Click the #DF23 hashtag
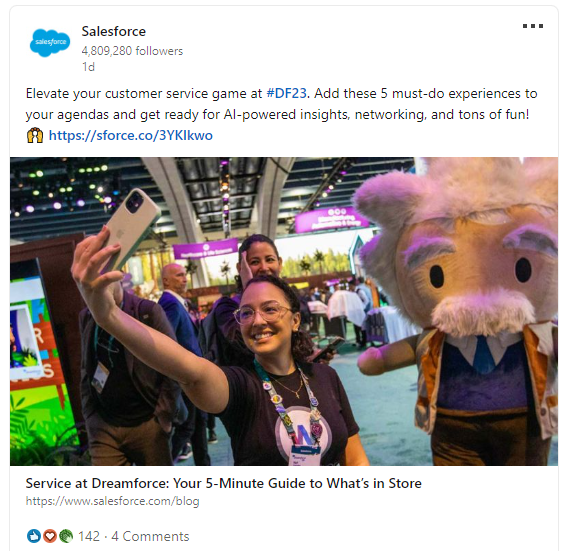The width and height of the screenshot is (582, 551). click(287, 93)
